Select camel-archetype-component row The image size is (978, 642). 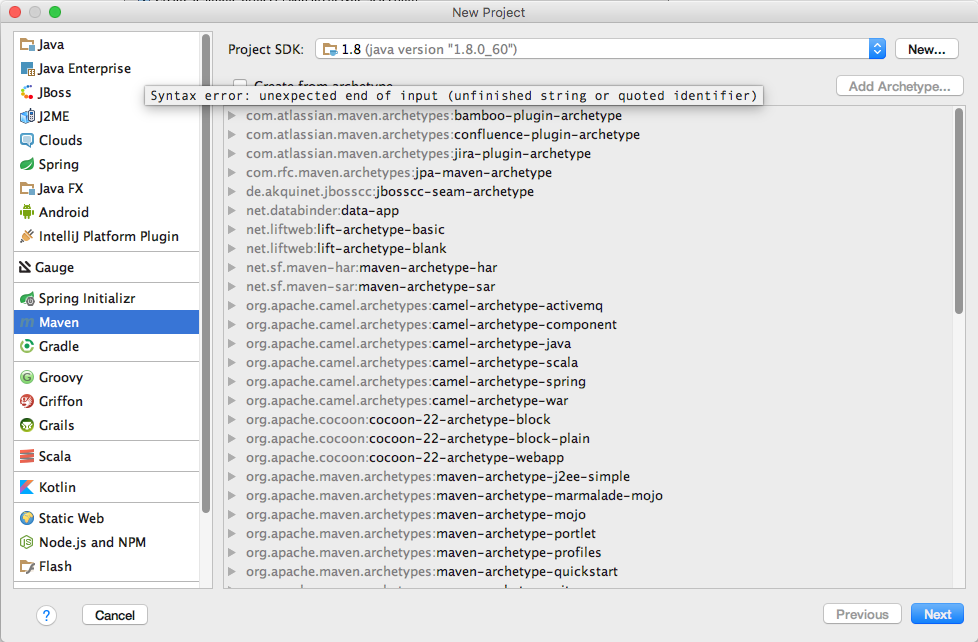pyautogui.click(x=588, y=324)
